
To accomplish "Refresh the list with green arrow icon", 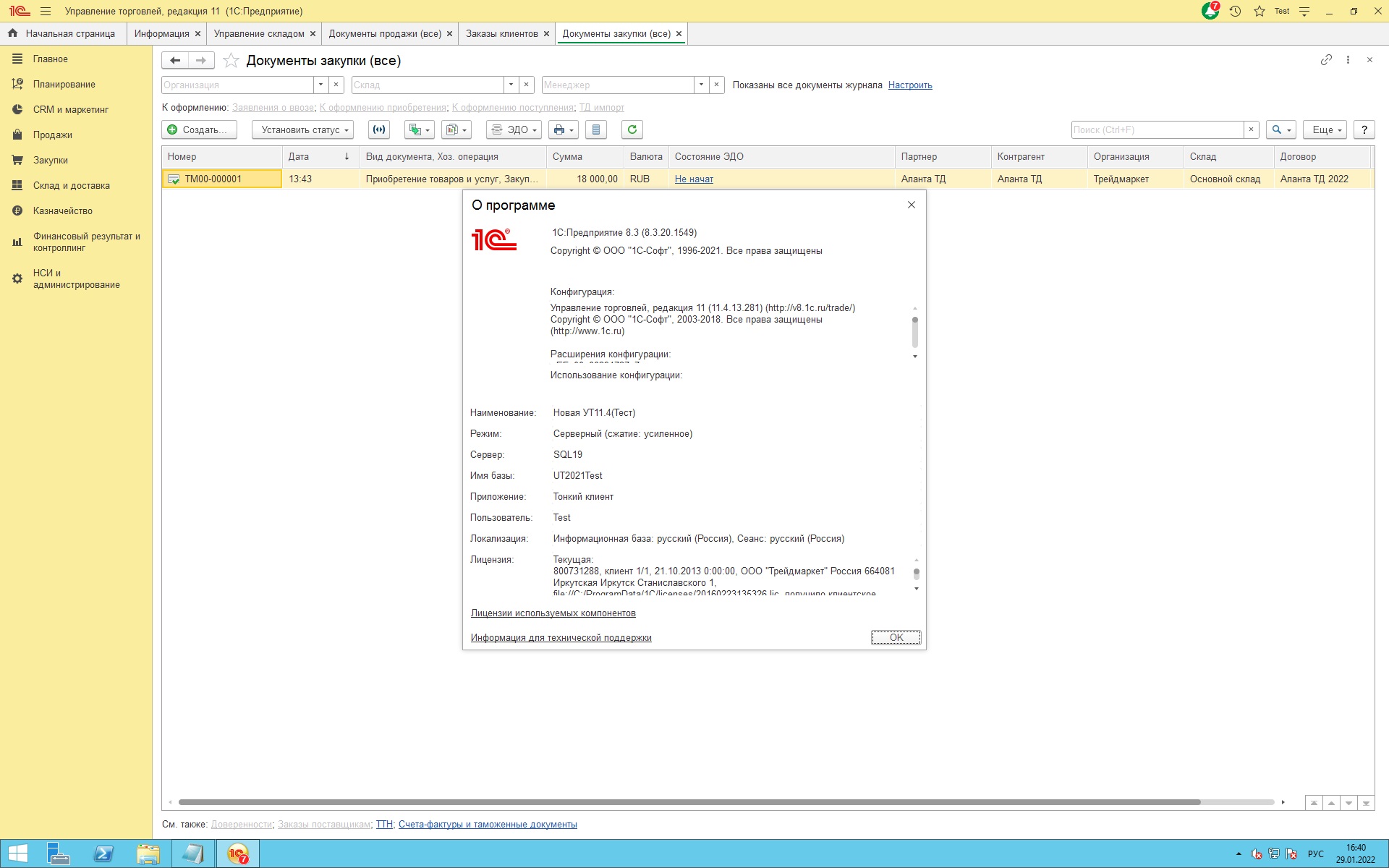I will click(x=632, y=129).
